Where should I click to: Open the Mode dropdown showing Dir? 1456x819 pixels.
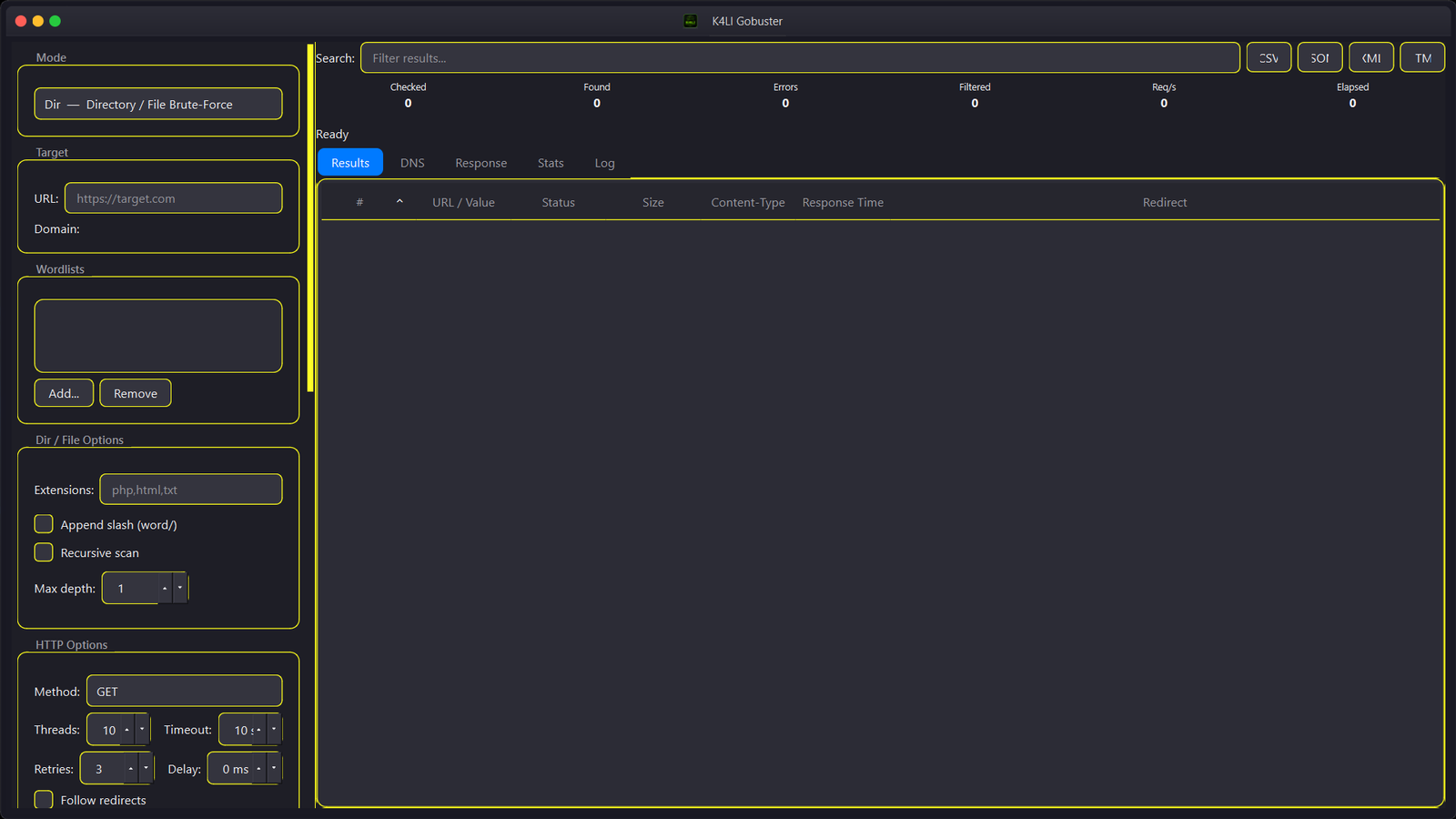[x=158, y=104]
